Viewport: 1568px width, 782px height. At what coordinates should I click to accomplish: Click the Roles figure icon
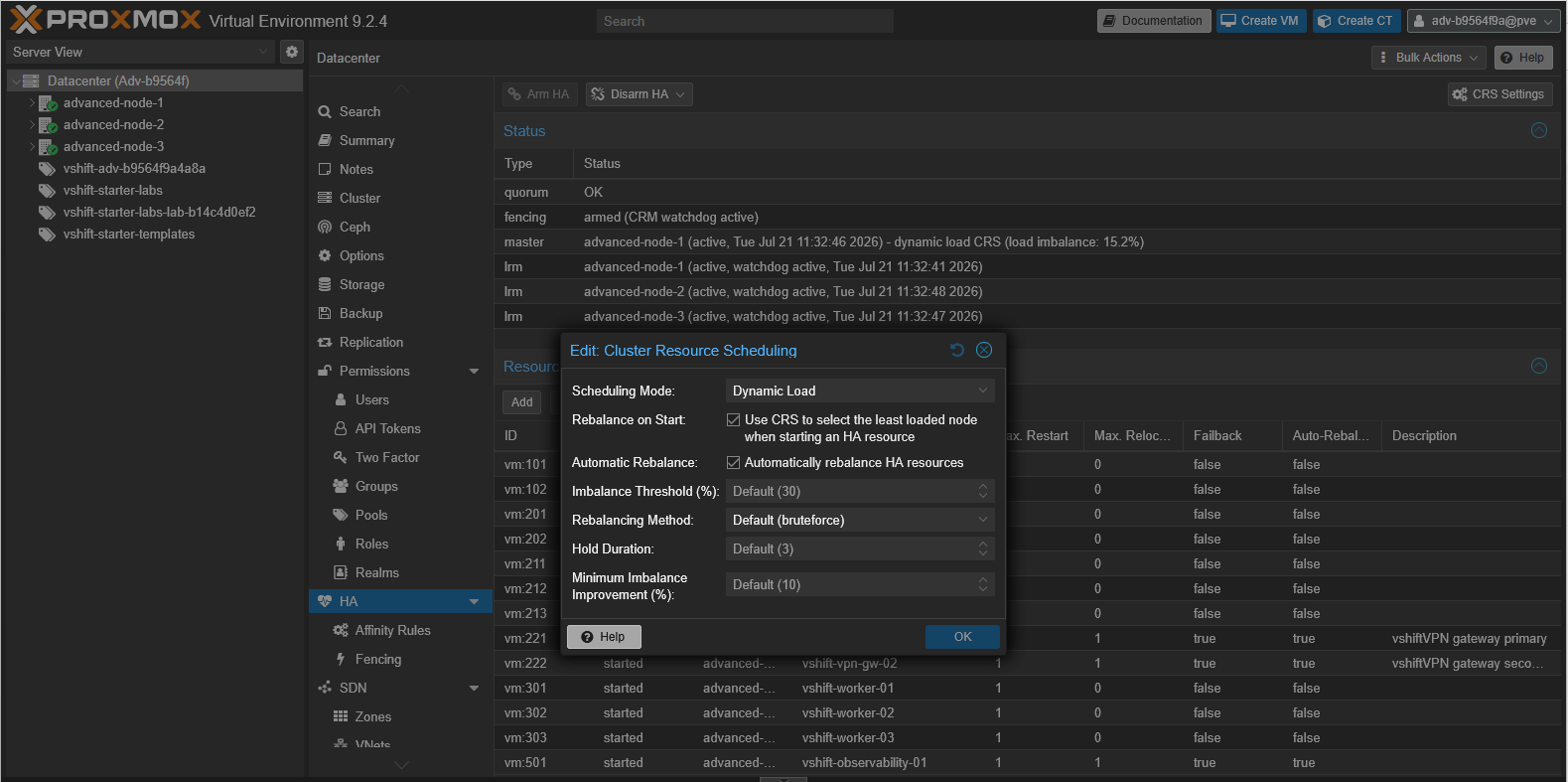tap(341, 545)
